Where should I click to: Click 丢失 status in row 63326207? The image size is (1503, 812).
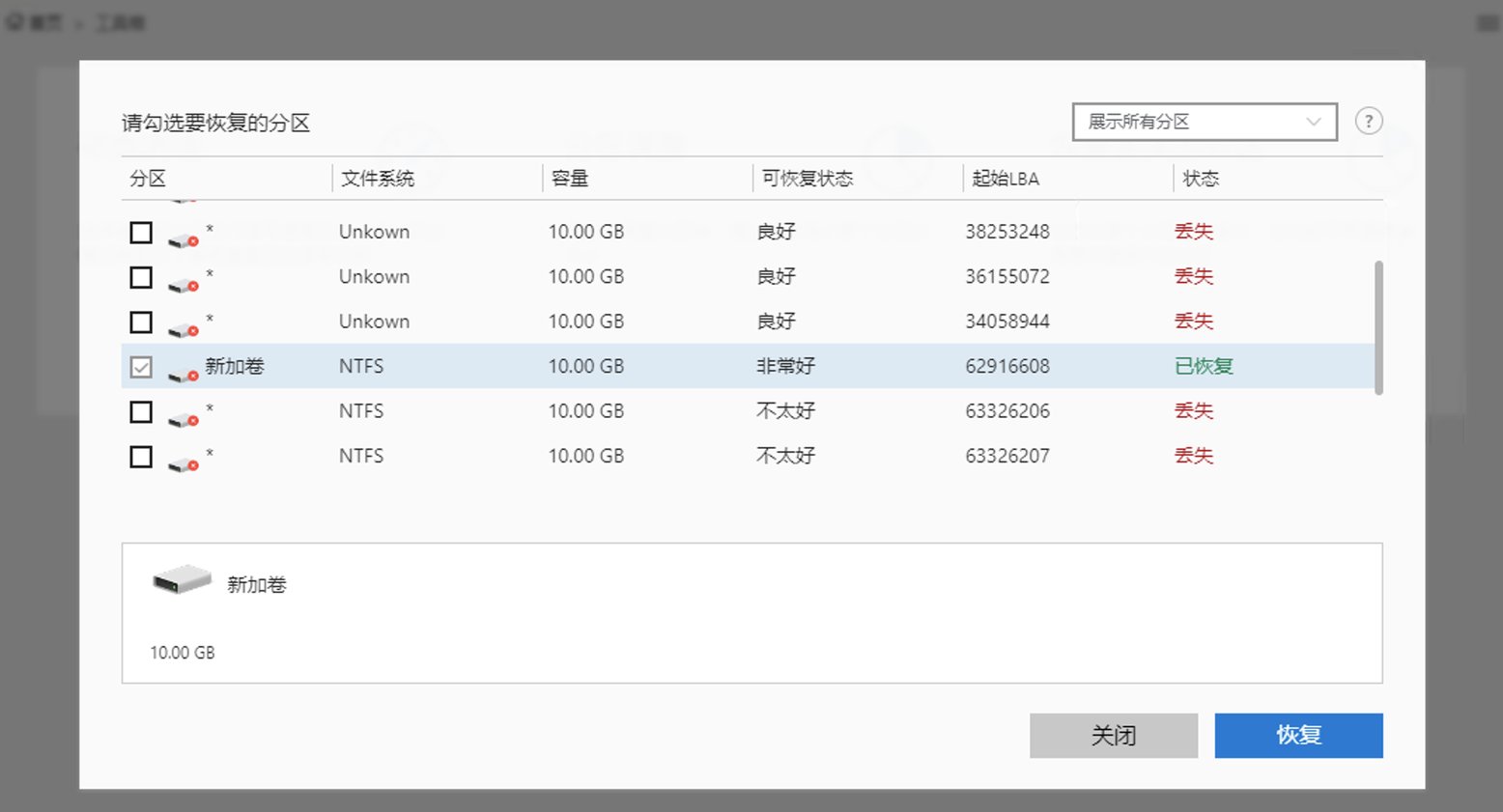point(1194,456)
